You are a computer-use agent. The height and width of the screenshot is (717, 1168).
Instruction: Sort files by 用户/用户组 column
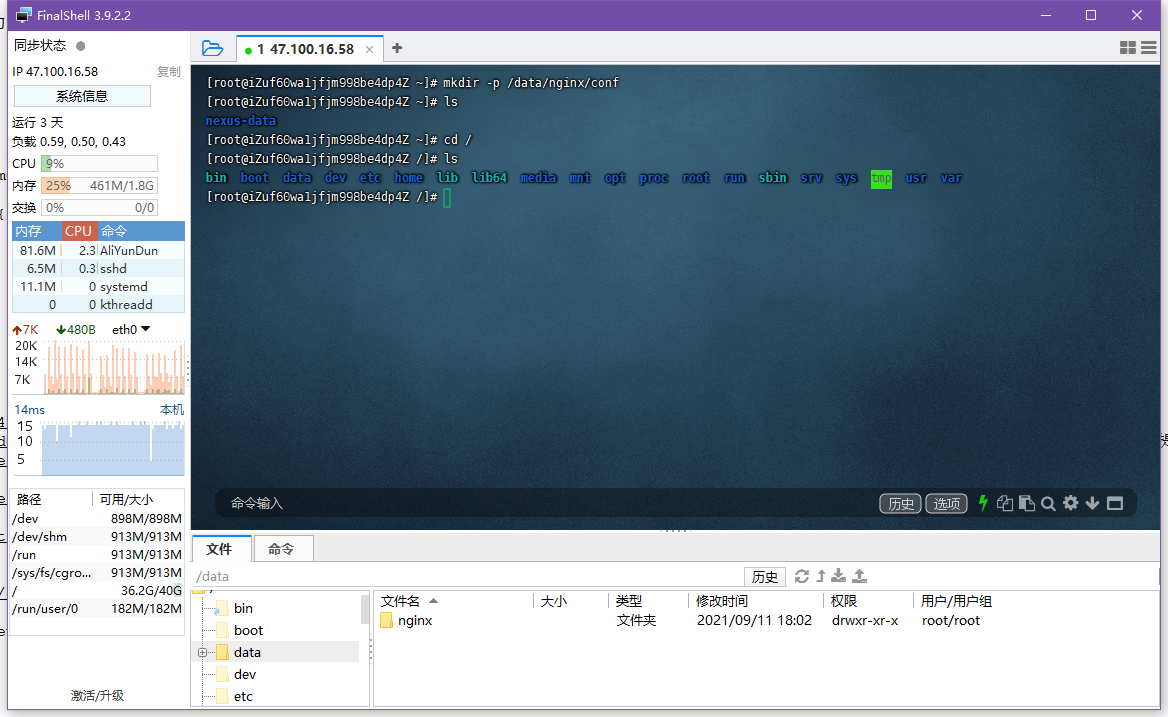click(x=956, y=601)
